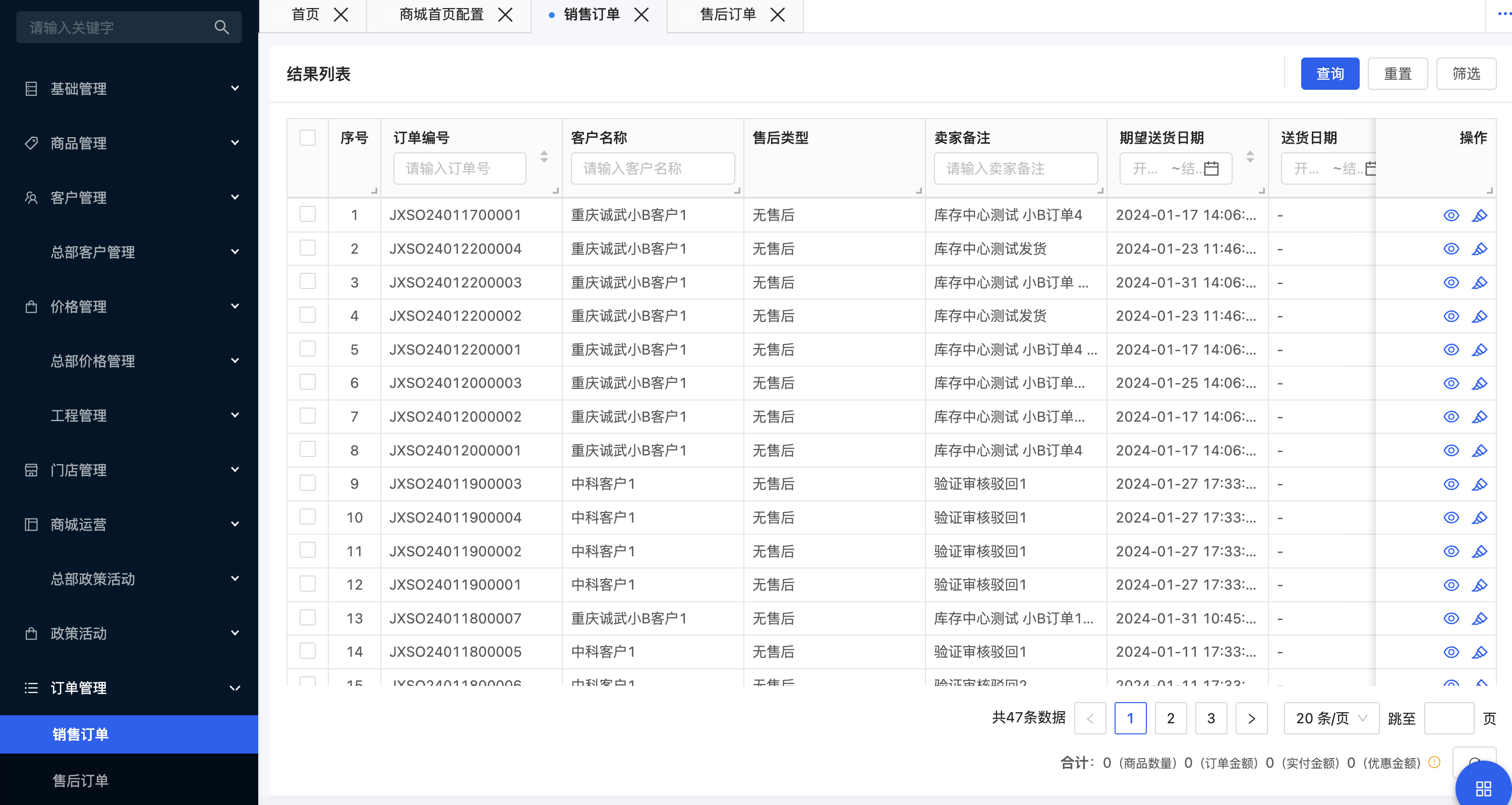Screen dimensions: 1512x805
Task: Click the edit icon for order JXSO24011900001
Action: [x=1479, y=586]
